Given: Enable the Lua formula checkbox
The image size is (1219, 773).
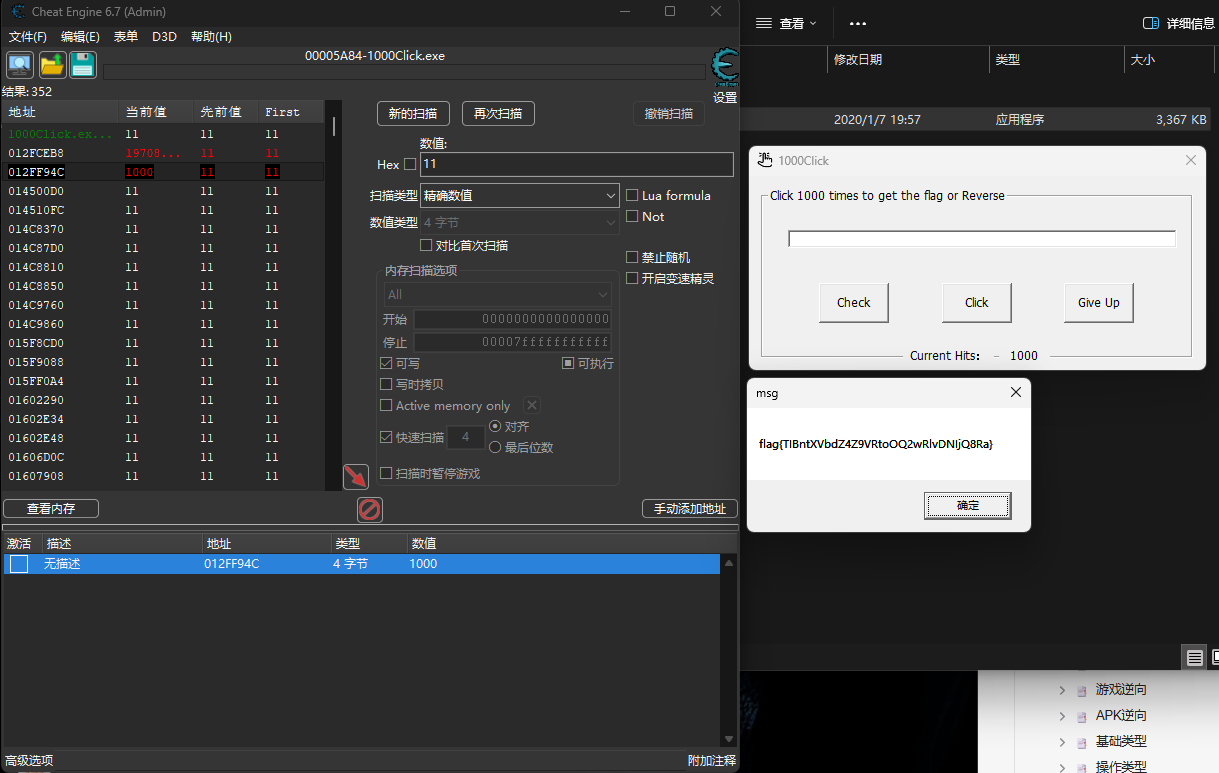Looking at the screenshot, I should click(632, 195).
